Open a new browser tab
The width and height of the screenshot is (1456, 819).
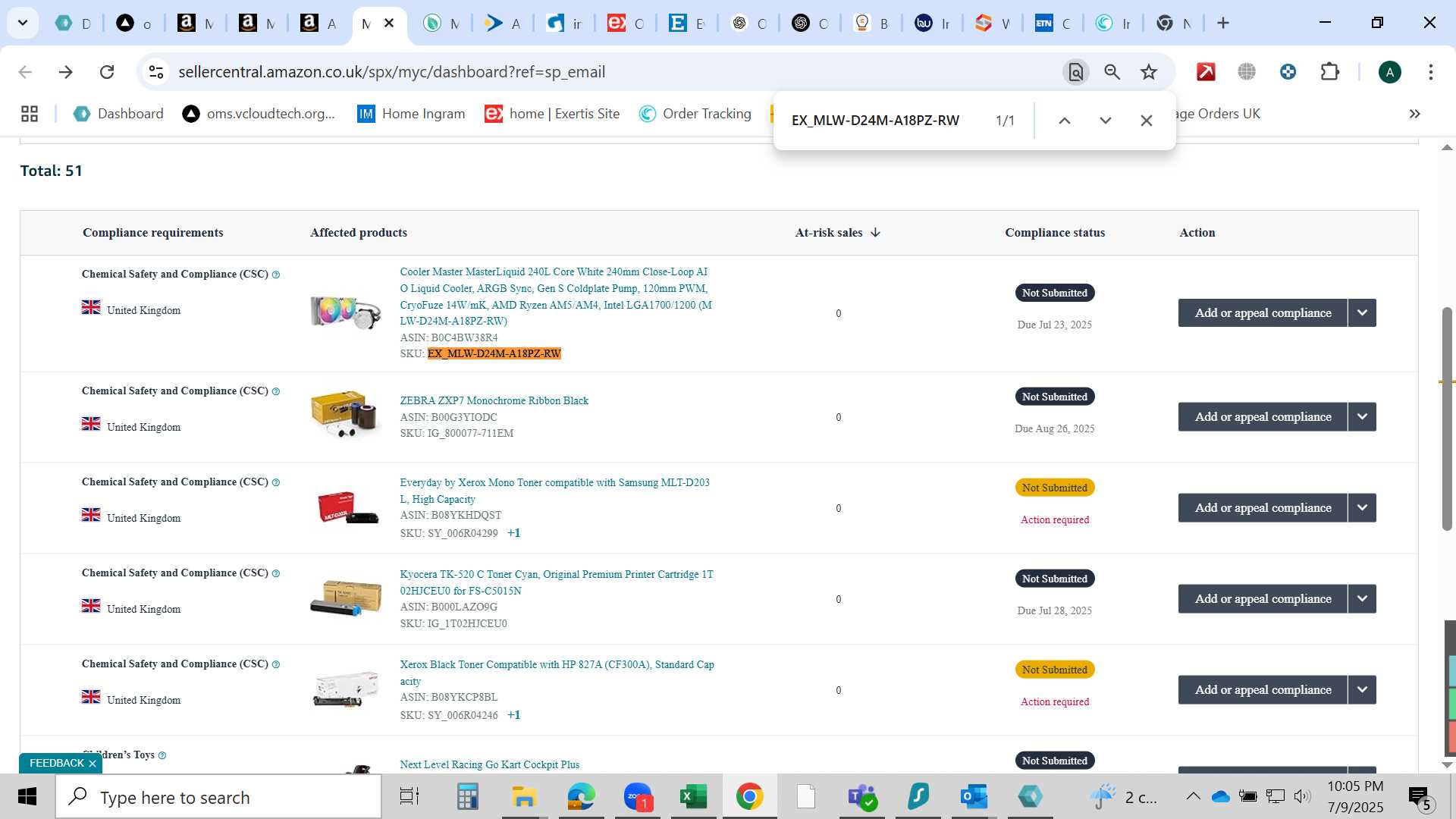point(1222,23)
